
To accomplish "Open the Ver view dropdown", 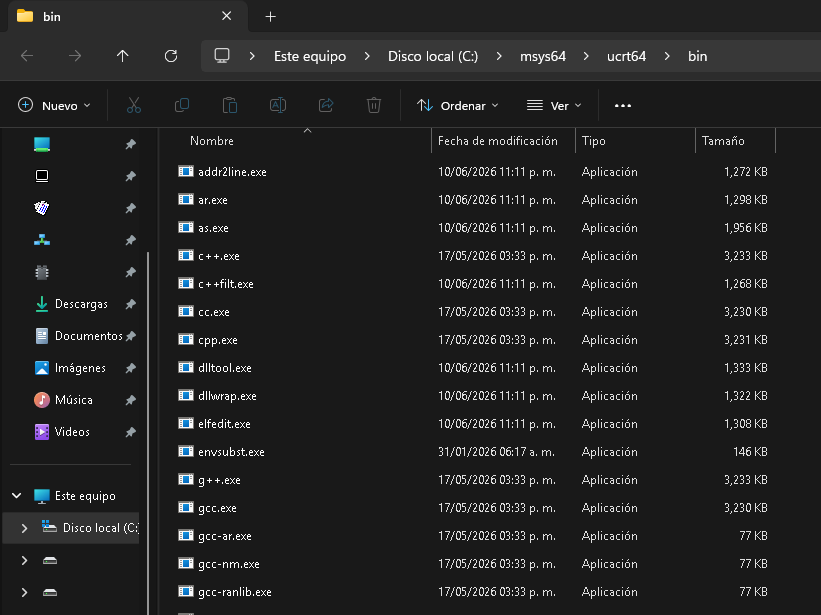I will point(554,106).
